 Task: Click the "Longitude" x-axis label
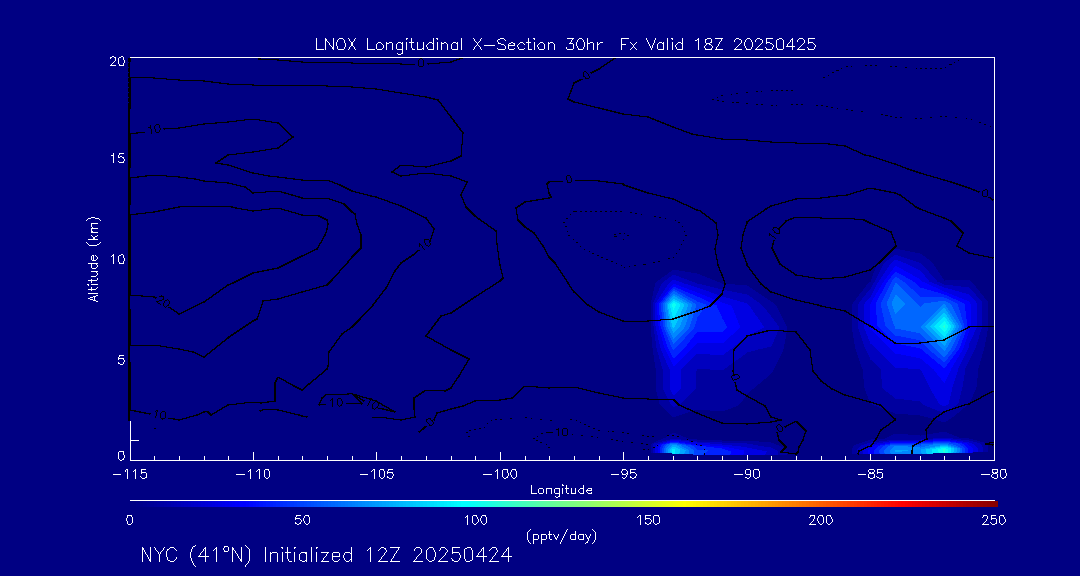coord(561,490)
